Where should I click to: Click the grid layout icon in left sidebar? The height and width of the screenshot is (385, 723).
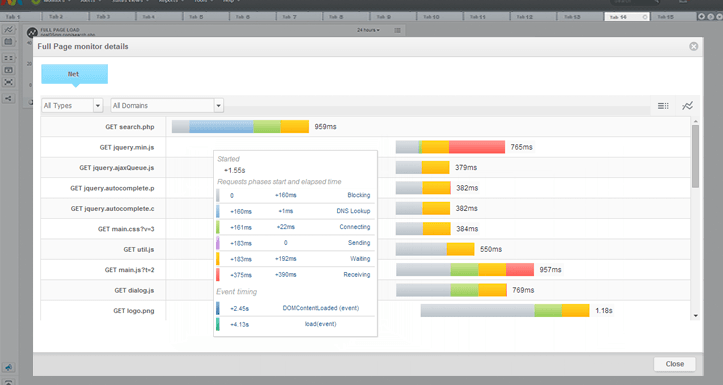(8, 58)
